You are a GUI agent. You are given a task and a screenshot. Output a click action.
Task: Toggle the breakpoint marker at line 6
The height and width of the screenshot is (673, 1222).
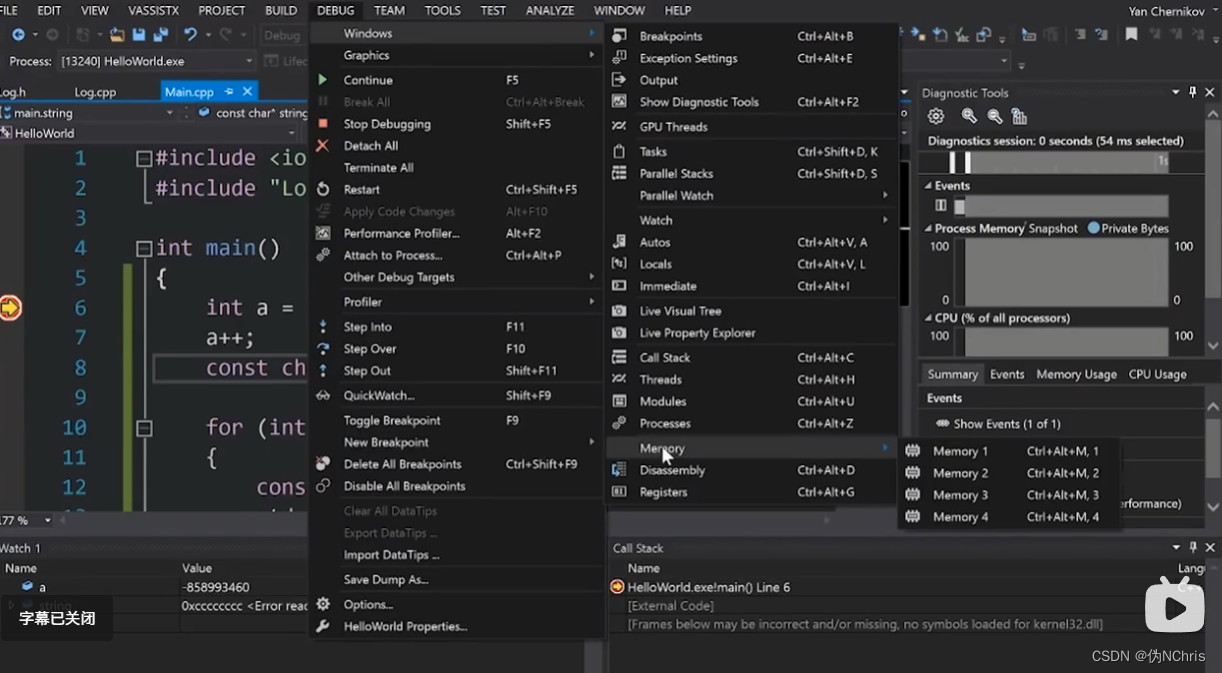coord(11,308)
